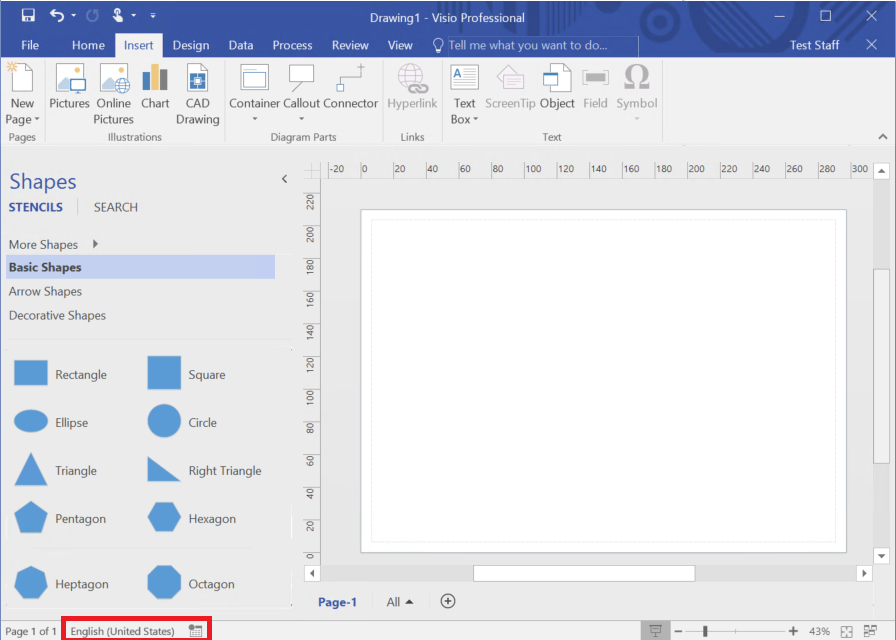Open the Container gallery dropdown
This screenshot has height=640, width=896.
click(255, 119)
